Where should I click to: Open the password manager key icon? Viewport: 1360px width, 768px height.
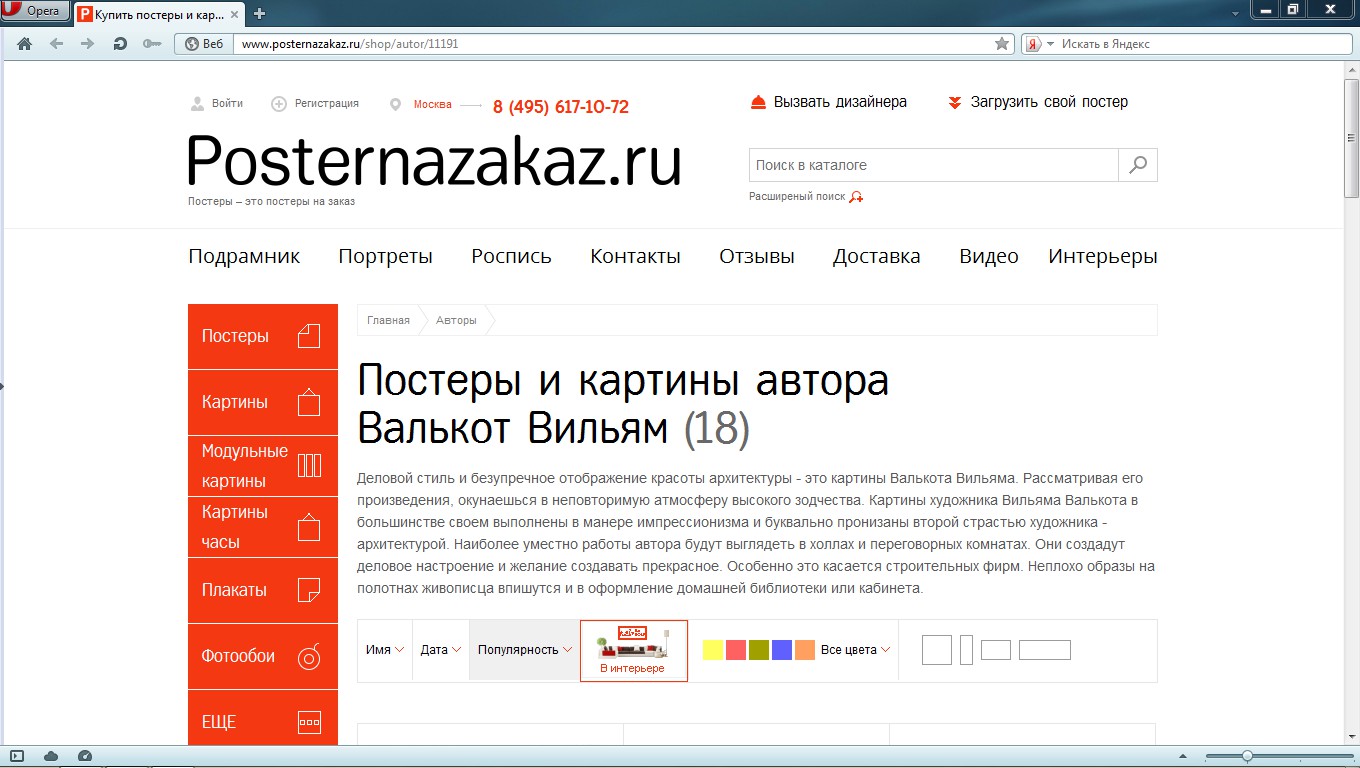click(152, 44)
